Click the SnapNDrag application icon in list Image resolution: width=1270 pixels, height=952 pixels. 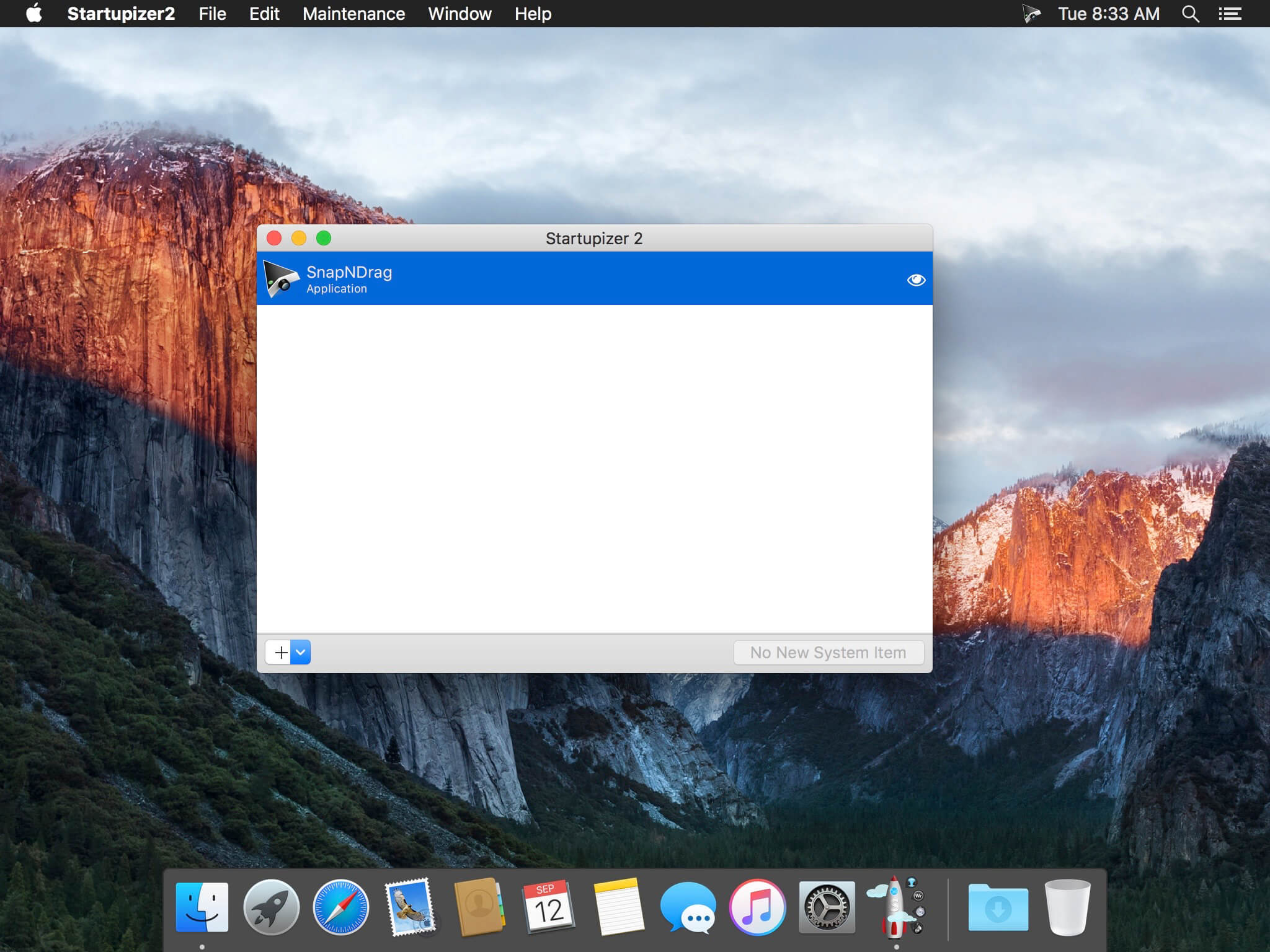(x=281, y=279)
